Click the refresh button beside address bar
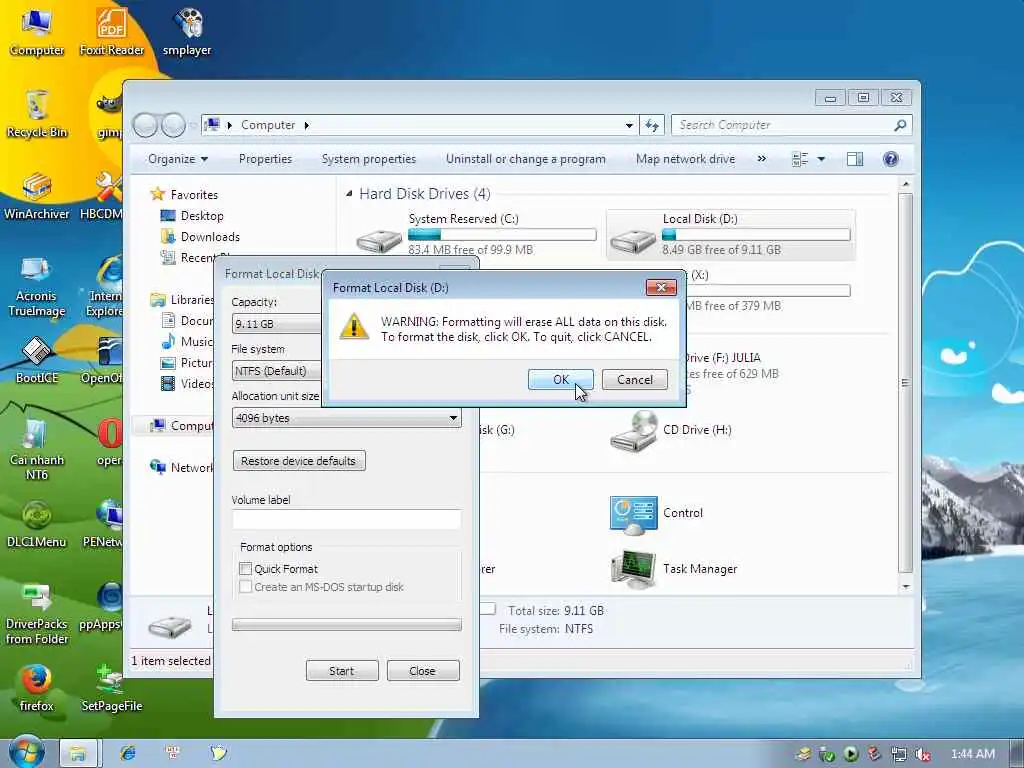The width and height of the screenshot is (1024, 768). (652, 125)
